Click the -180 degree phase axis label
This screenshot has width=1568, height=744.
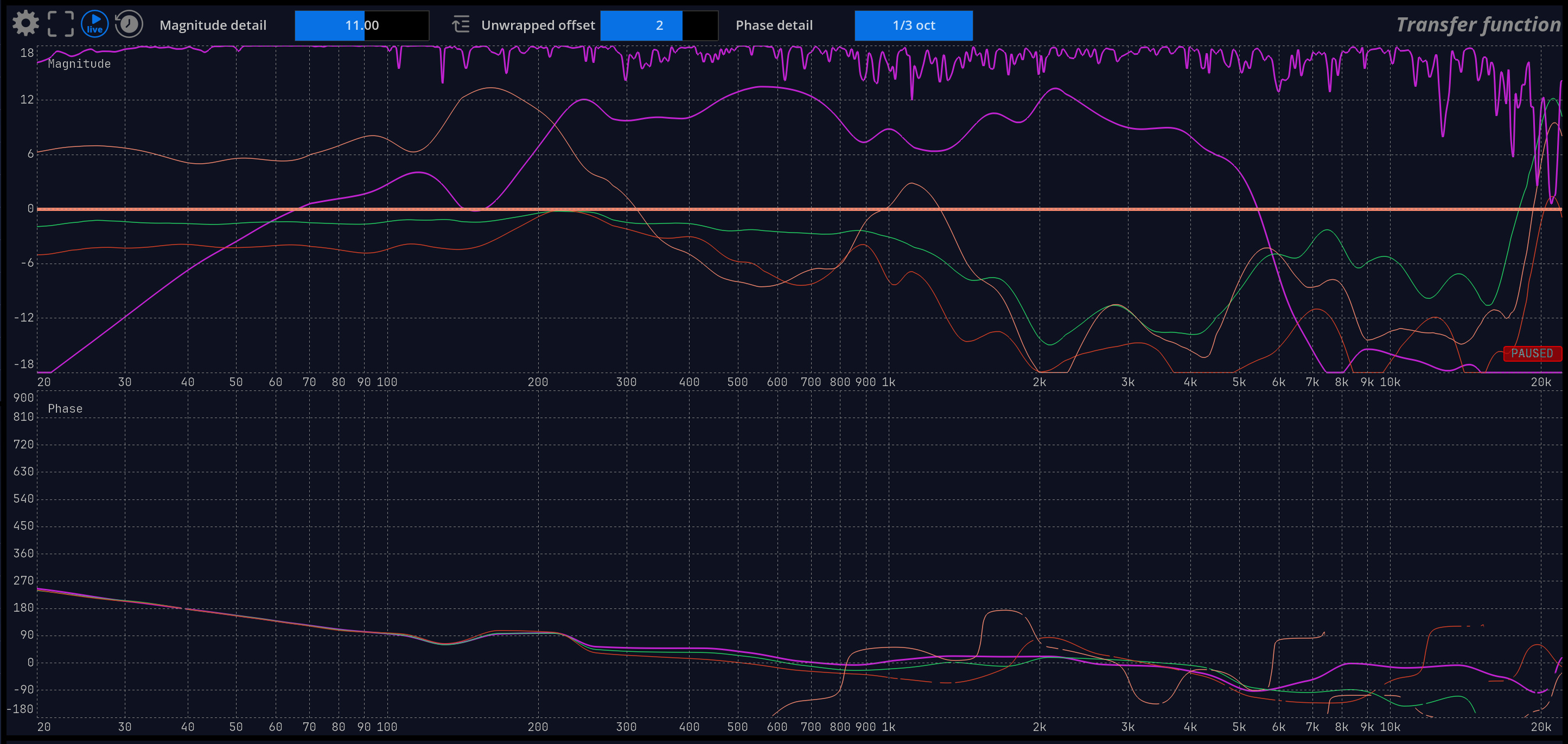(x=20, y=709)
